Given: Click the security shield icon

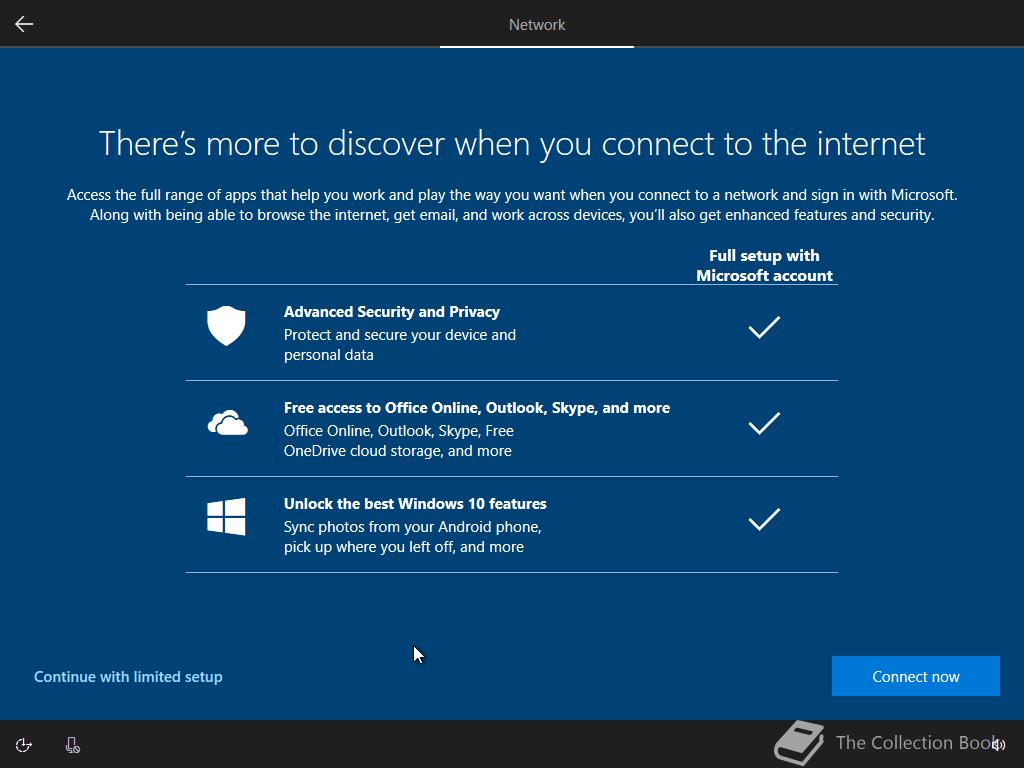Looking at the screenshot, I should coord(226,325).
